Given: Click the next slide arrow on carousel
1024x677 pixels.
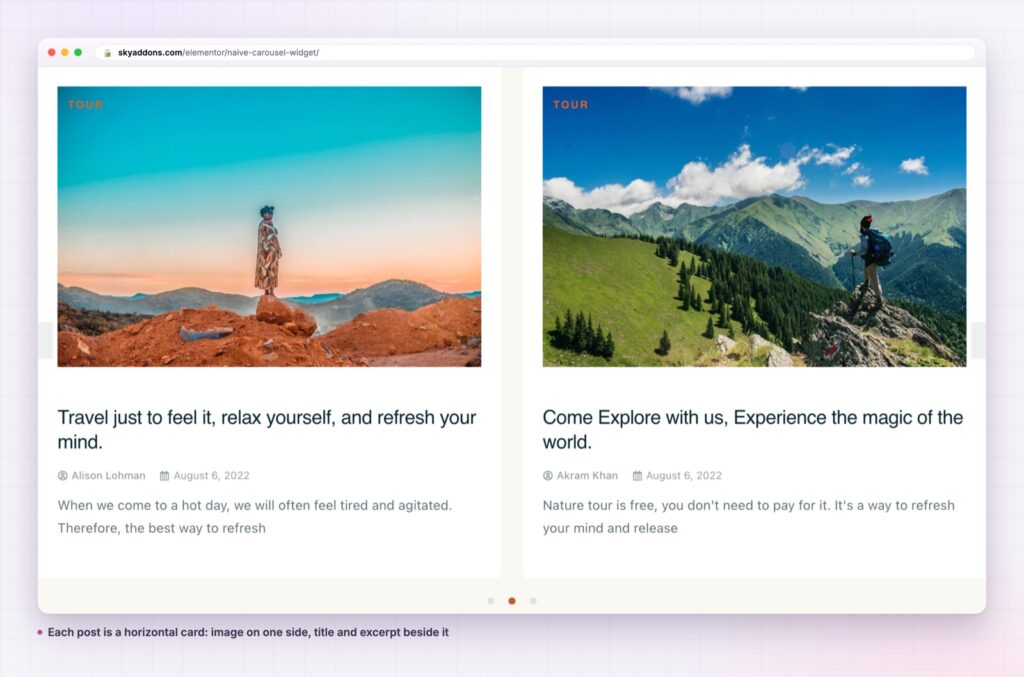Looking at the screenshot, I should click(978, 340).
